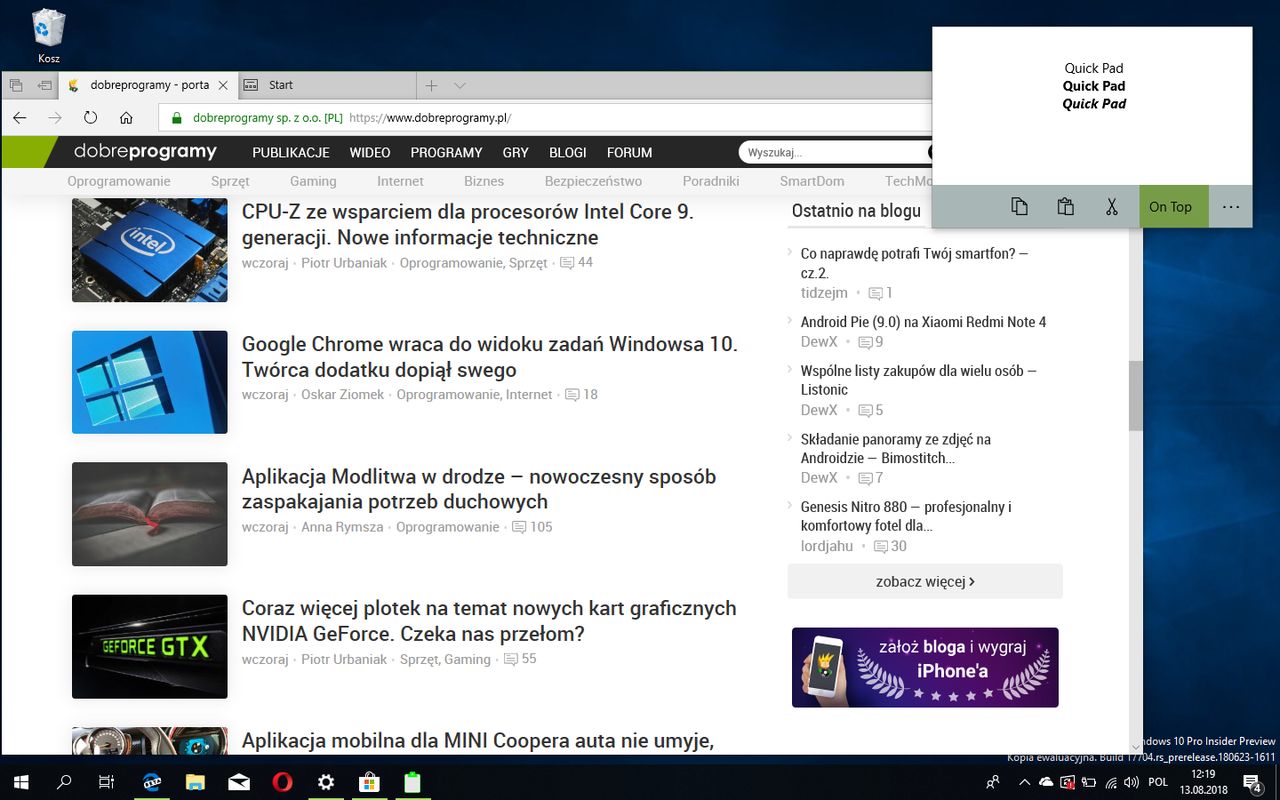The image size is (1280, 800).
Task: Open Microsoft Store from the taskbar
Action: [370, 782]
